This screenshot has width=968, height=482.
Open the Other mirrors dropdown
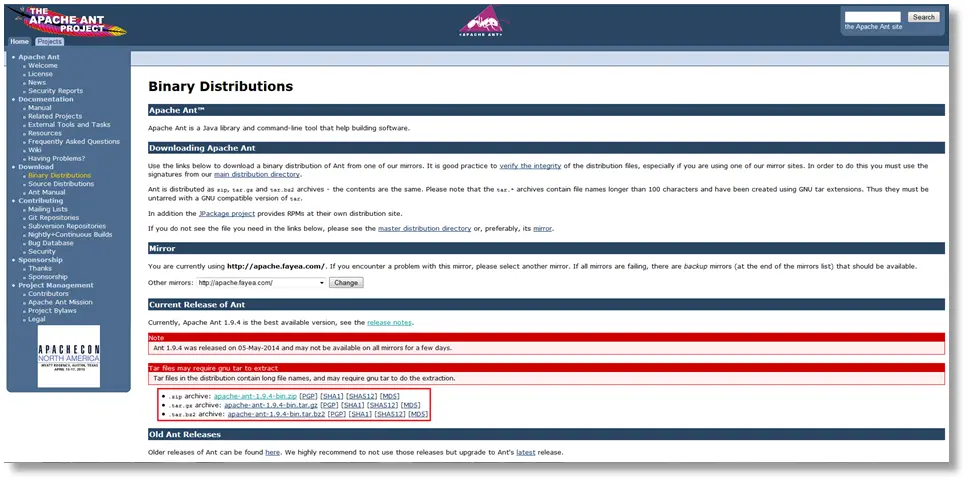[261, 283]
